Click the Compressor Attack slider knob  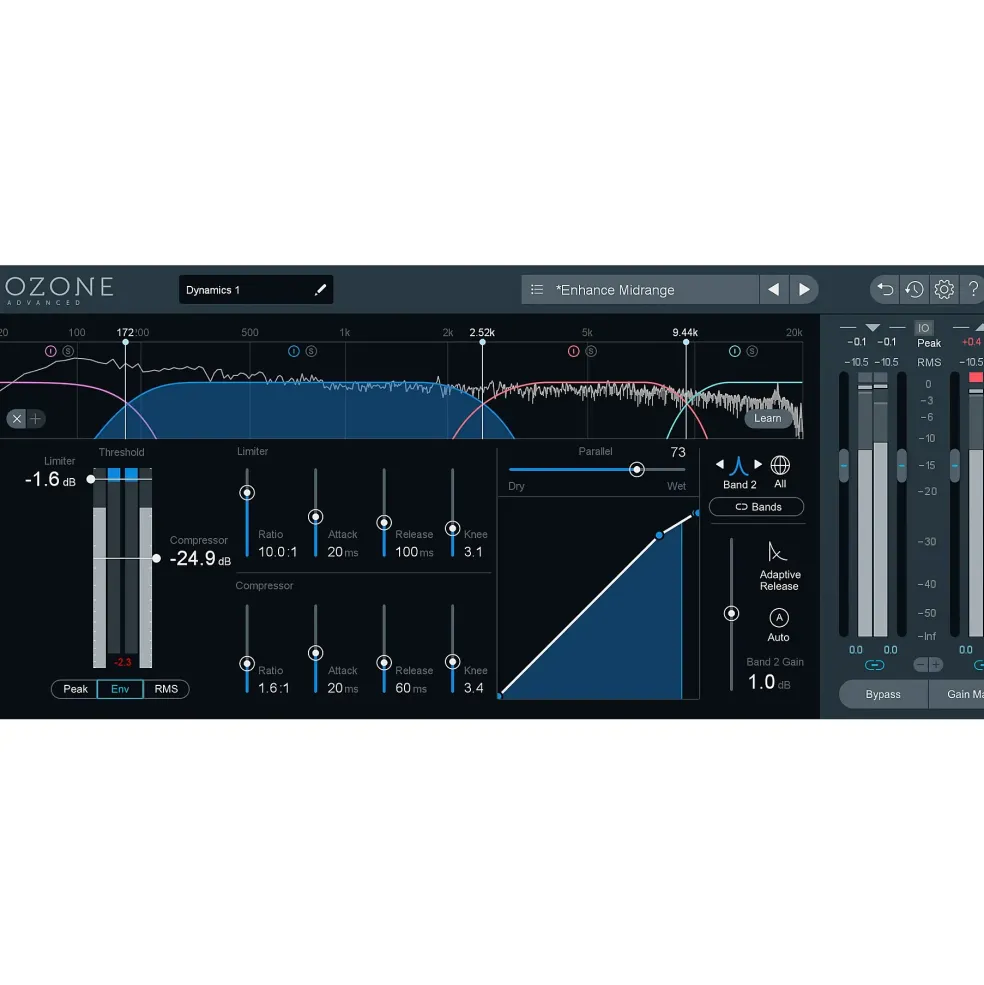(315, 653)
